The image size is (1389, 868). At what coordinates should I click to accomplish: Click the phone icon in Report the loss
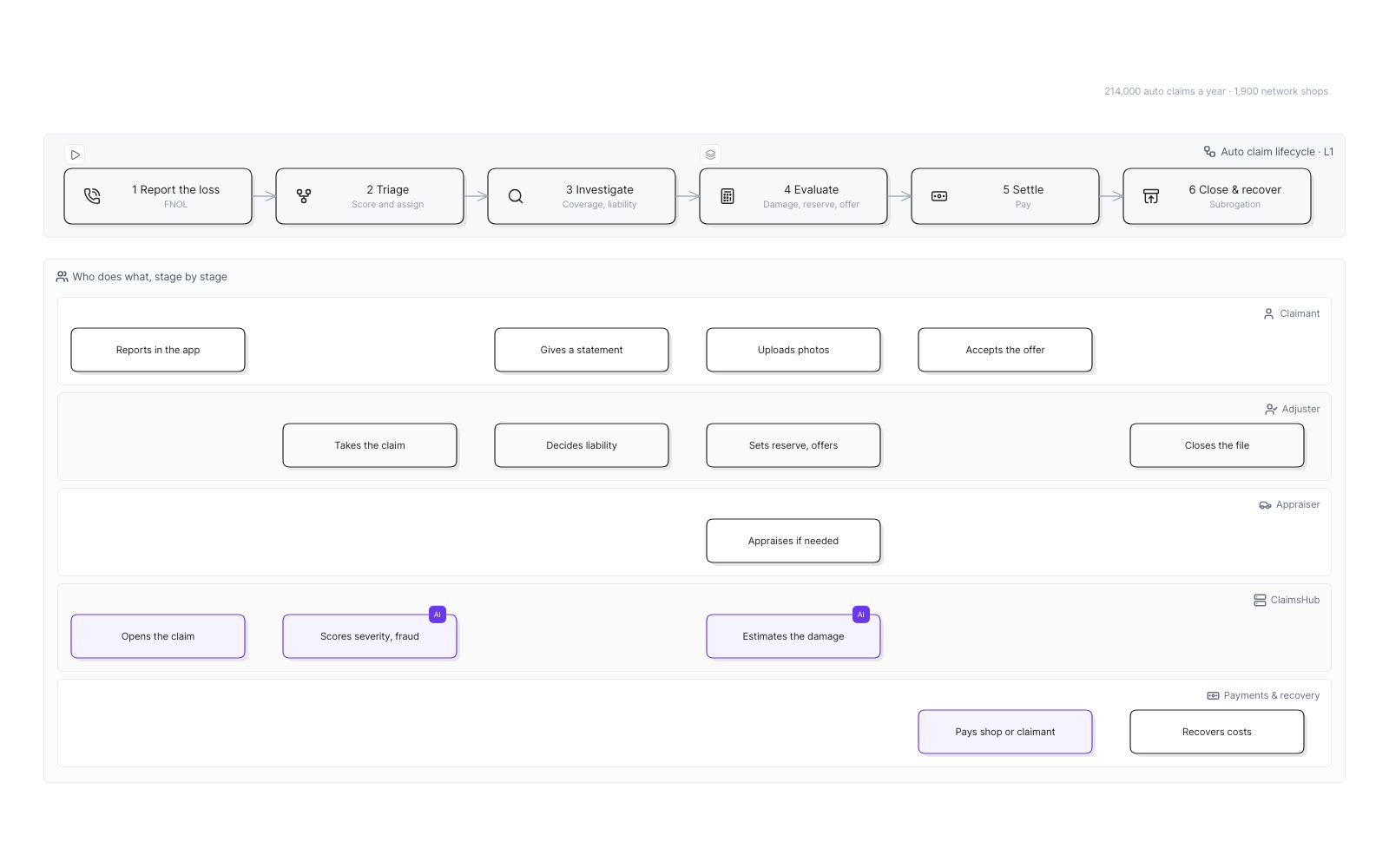coord(92,196)
